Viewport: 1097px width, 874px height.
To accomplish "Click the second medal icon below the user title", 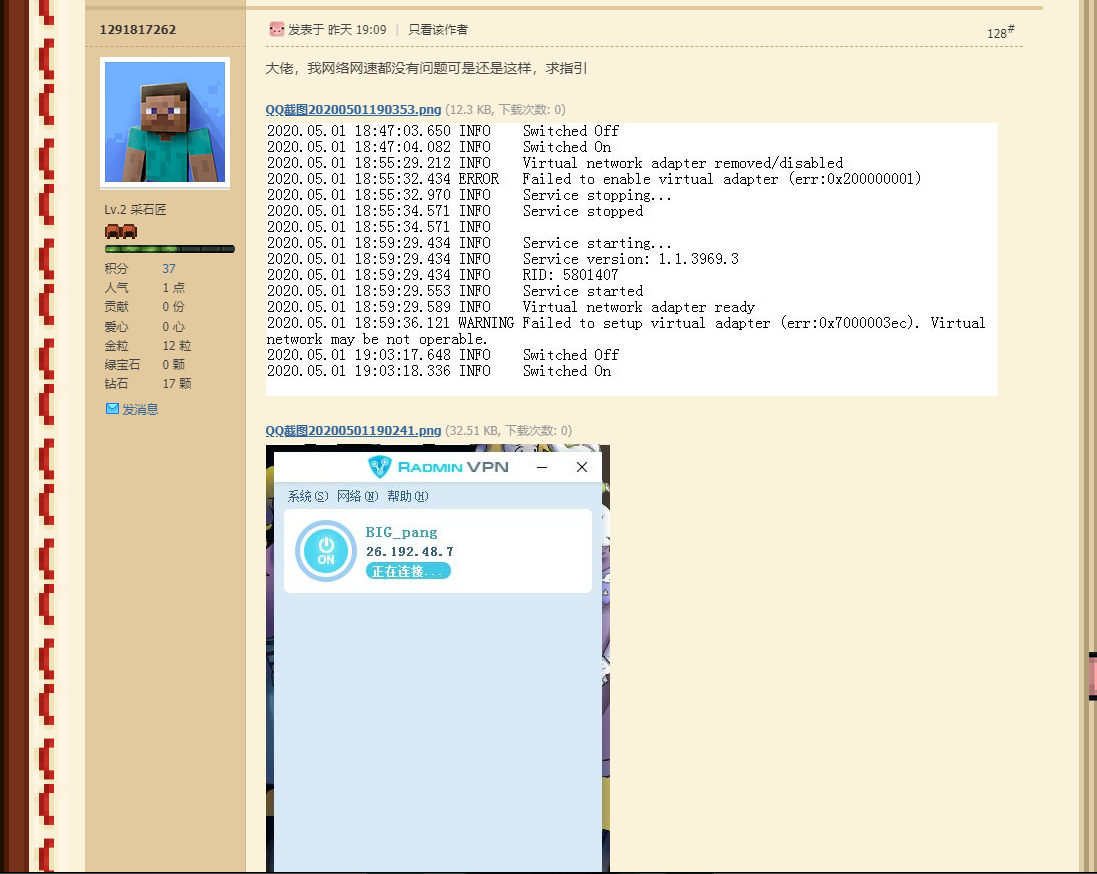I will point(130,230).
